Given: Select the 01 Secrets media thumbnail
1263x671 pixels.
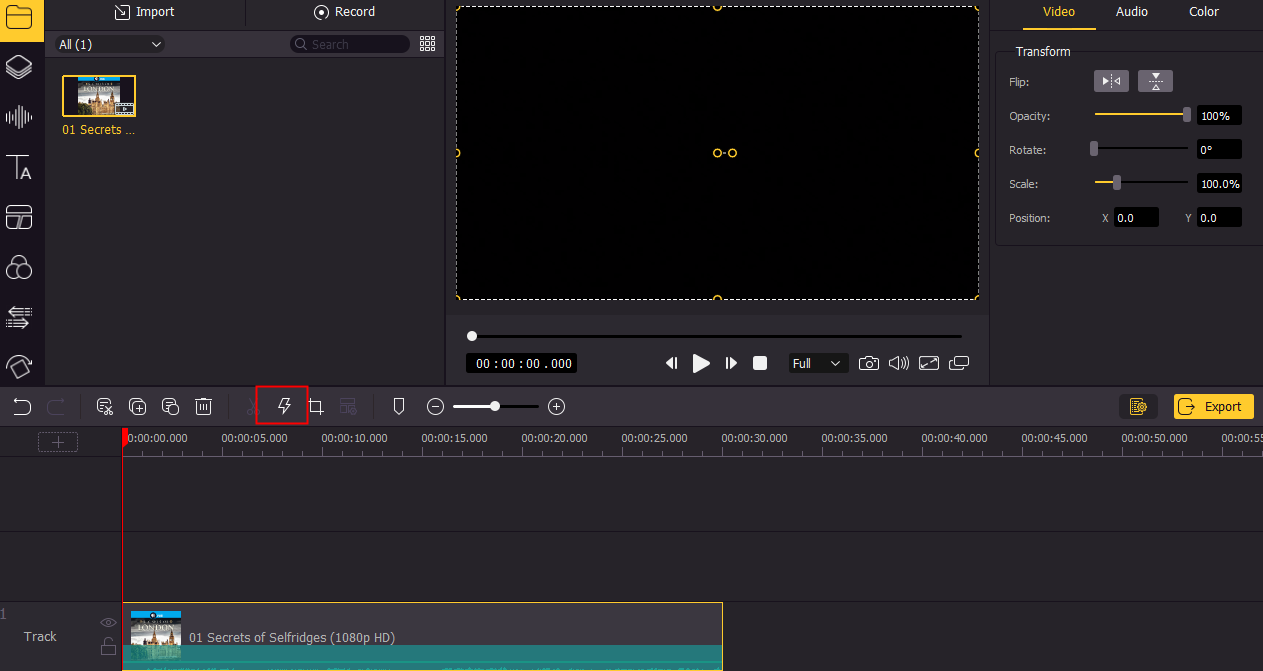Looking at the screenshot, I should (99, 96).
